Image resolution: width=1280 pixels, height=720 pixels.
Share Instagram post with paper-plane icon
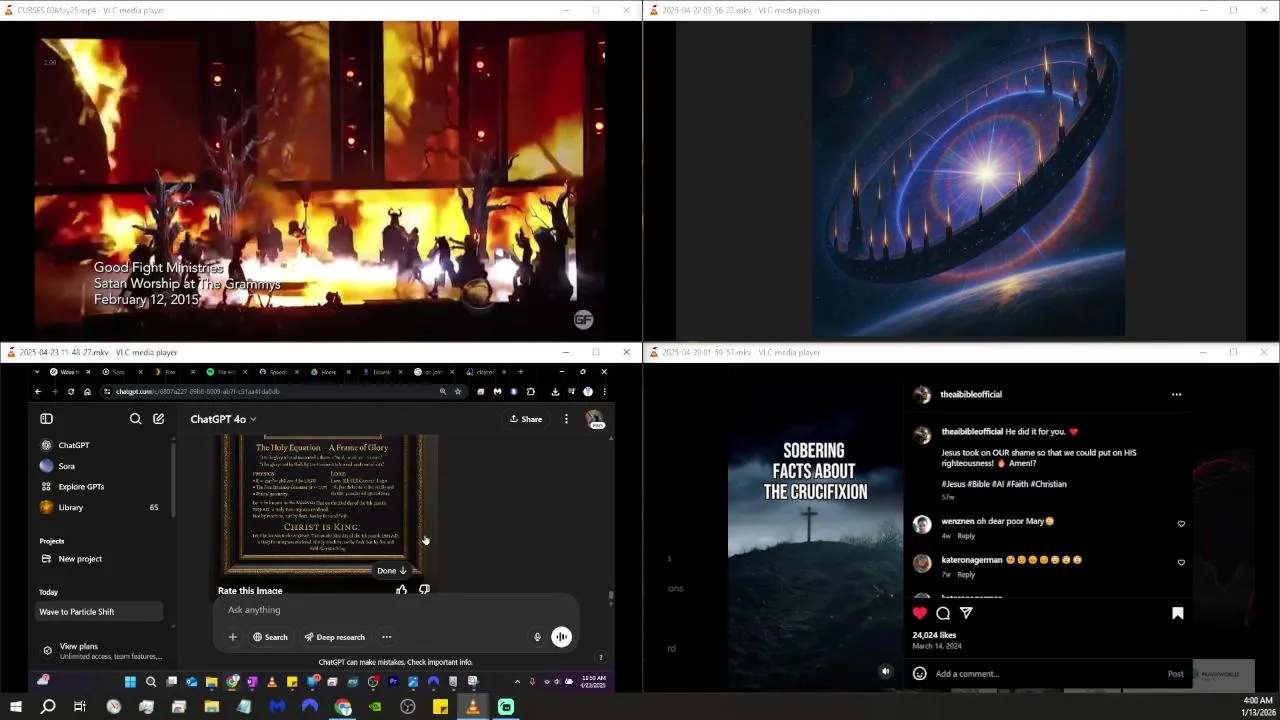point(966,613)
